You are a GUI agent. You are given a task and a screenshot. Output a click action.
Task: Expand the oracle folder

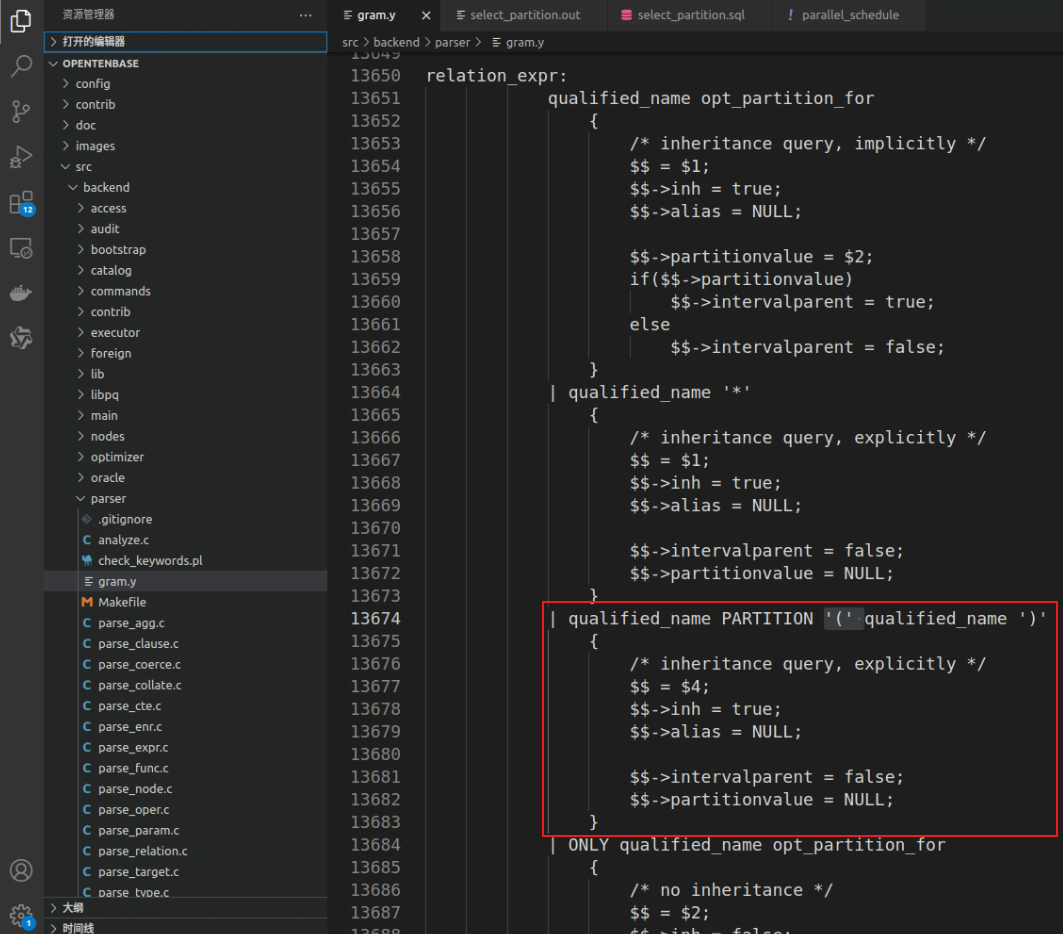tap(186, 478)
